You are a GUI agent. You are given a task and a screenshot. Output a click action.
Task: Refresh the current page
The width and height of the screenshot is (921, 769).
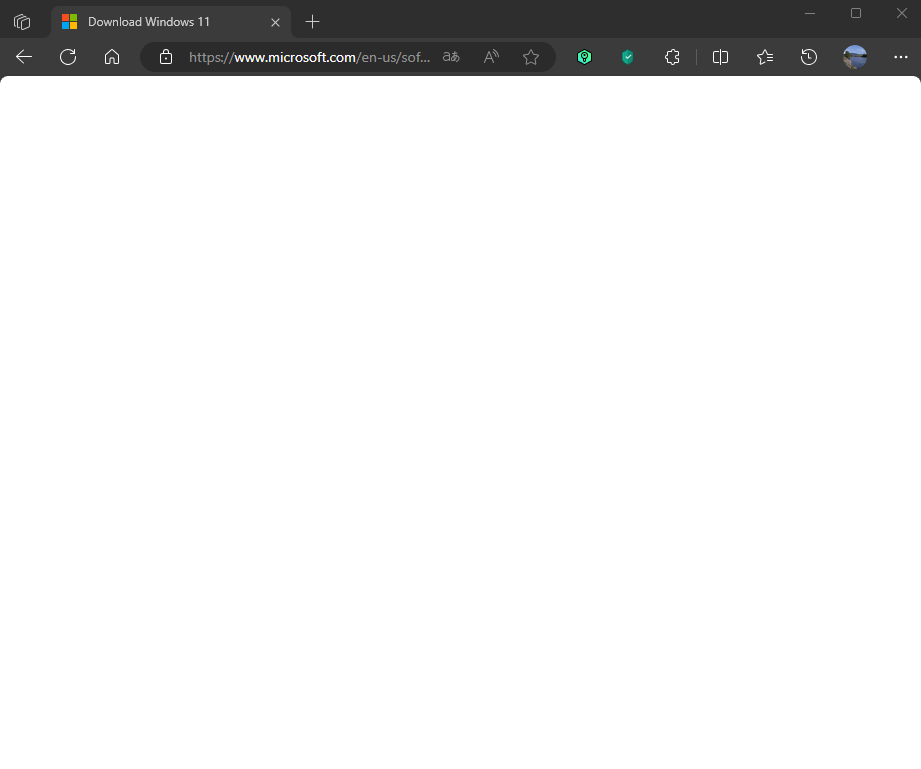click(68, 57)
